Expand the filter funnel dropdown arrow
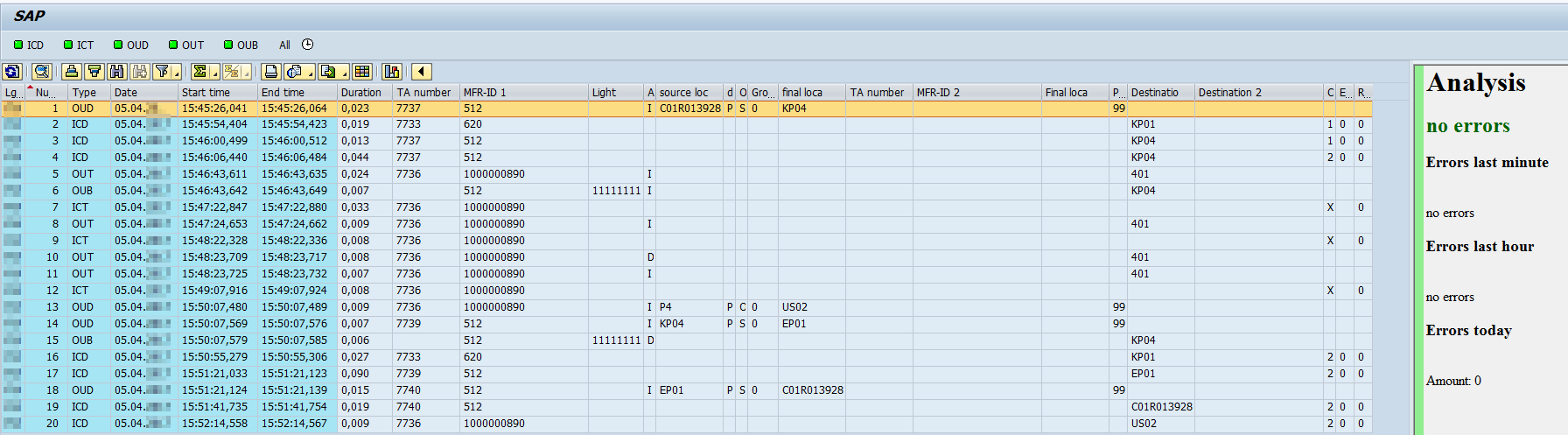The image size is (1568, 435). click(176, 74)
